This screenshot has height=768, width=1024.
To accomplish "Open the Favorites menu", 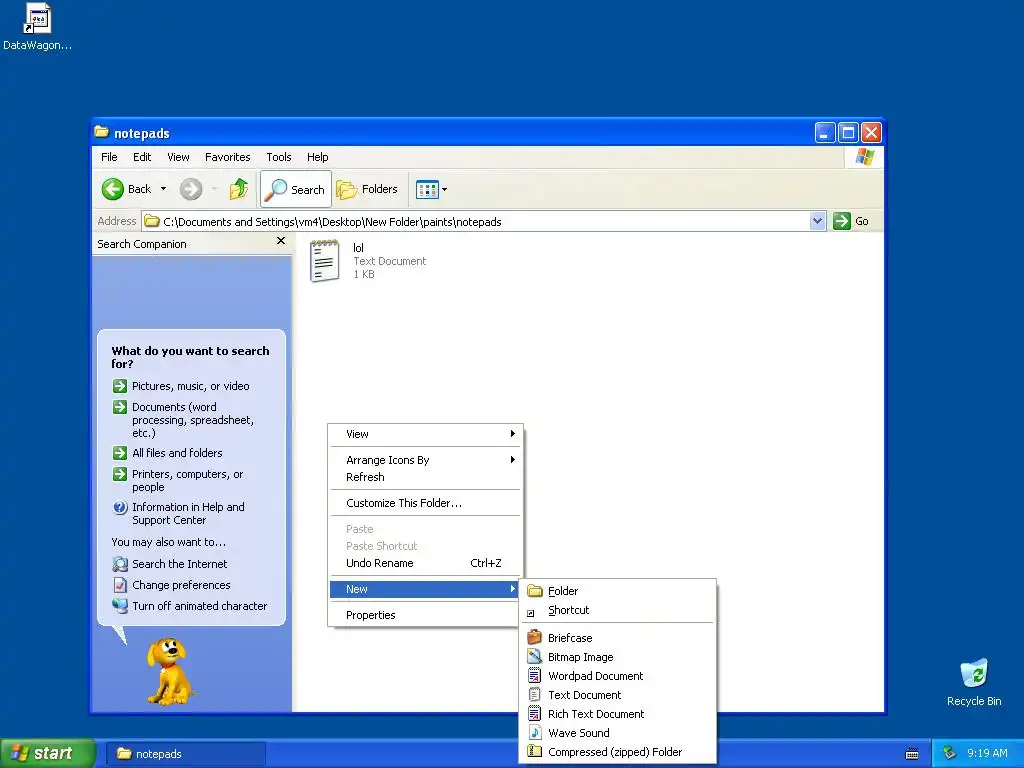I will tap(227, 157).
